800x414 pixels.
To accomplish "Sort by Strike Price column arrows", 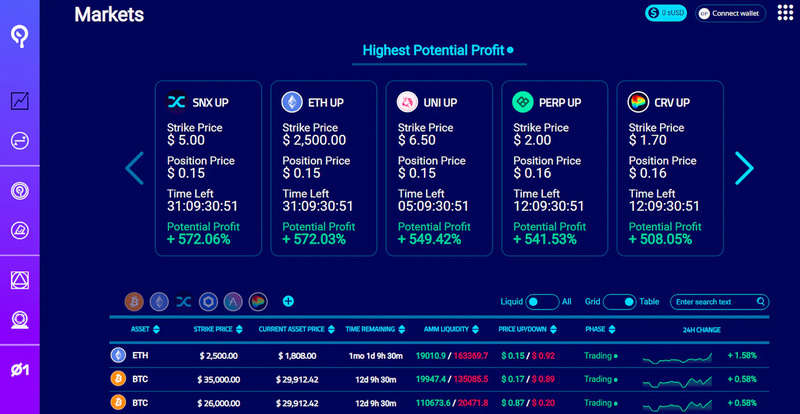I will point(239,330).
